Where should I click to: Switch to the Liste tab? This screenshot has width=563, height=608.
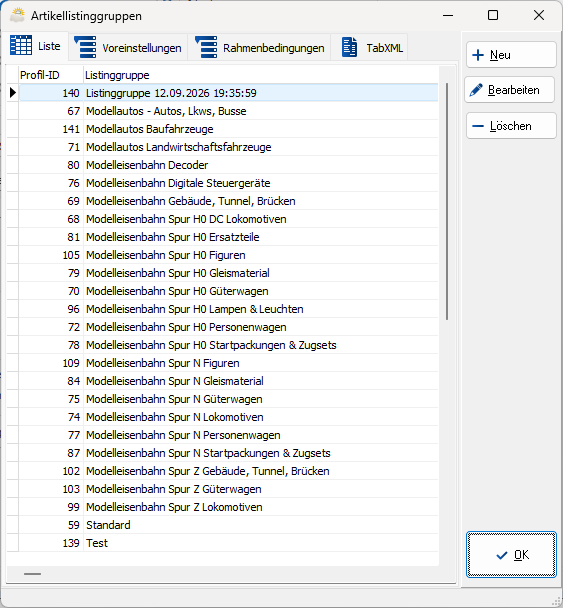tap(35, 46)
